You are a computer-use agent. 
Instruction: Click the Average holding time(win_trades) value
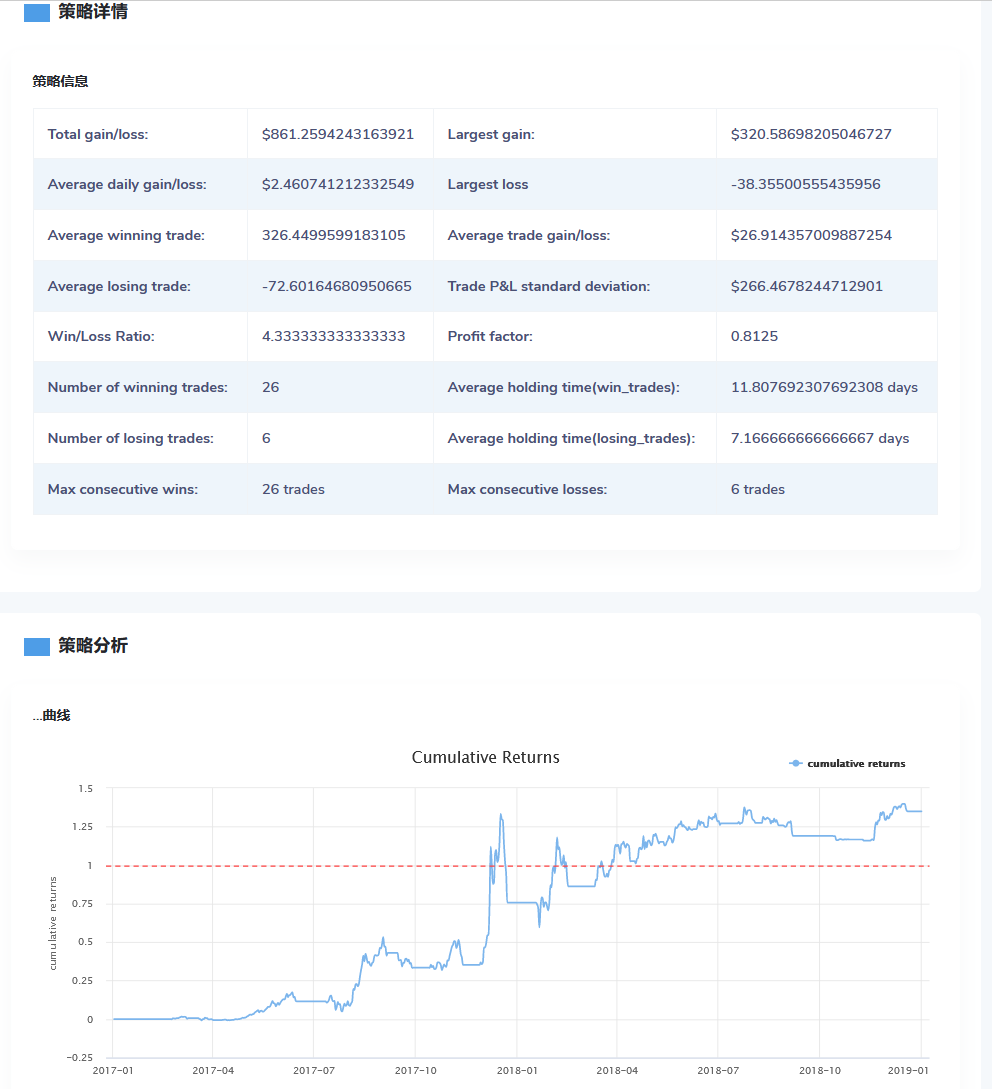[x=824, y=387]
